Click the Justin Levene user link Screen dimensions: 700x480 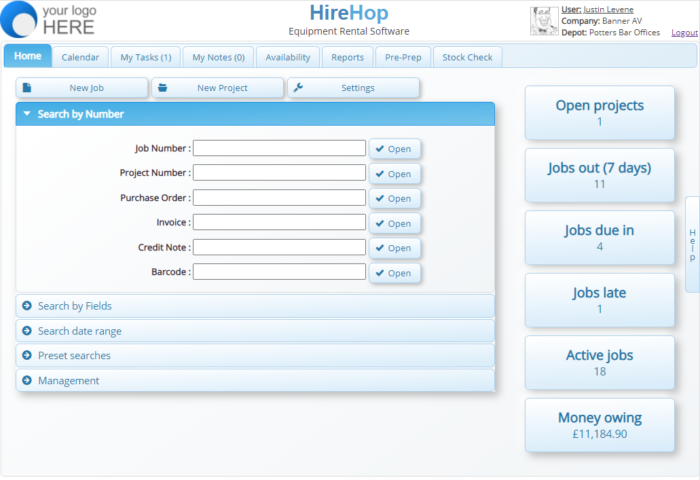pos(608,9)
